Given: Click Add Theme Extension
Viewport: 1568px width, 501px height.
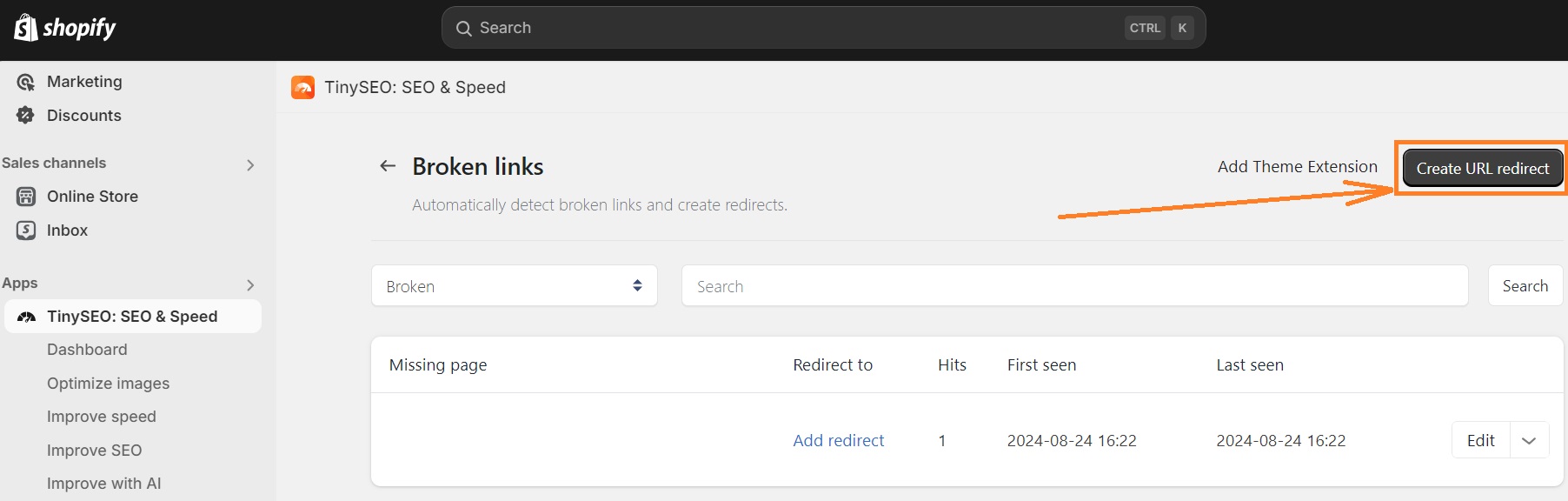Looking at the screenshot, I should pos(1297,166).
